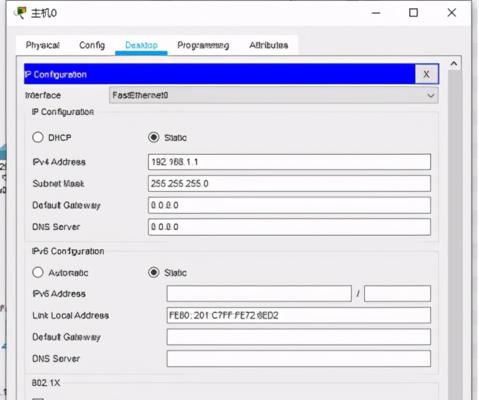This screenshot has width=479, height=400.
Task: Minimize the host window
Action: (x=376, y=13)
